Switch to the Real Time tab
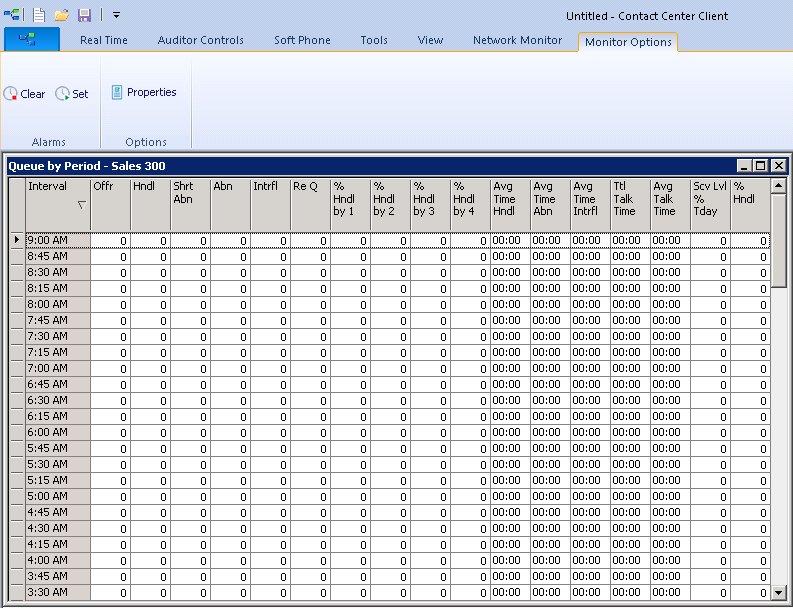The height and width of the screenshot is (608, 793). pos(104,41)
